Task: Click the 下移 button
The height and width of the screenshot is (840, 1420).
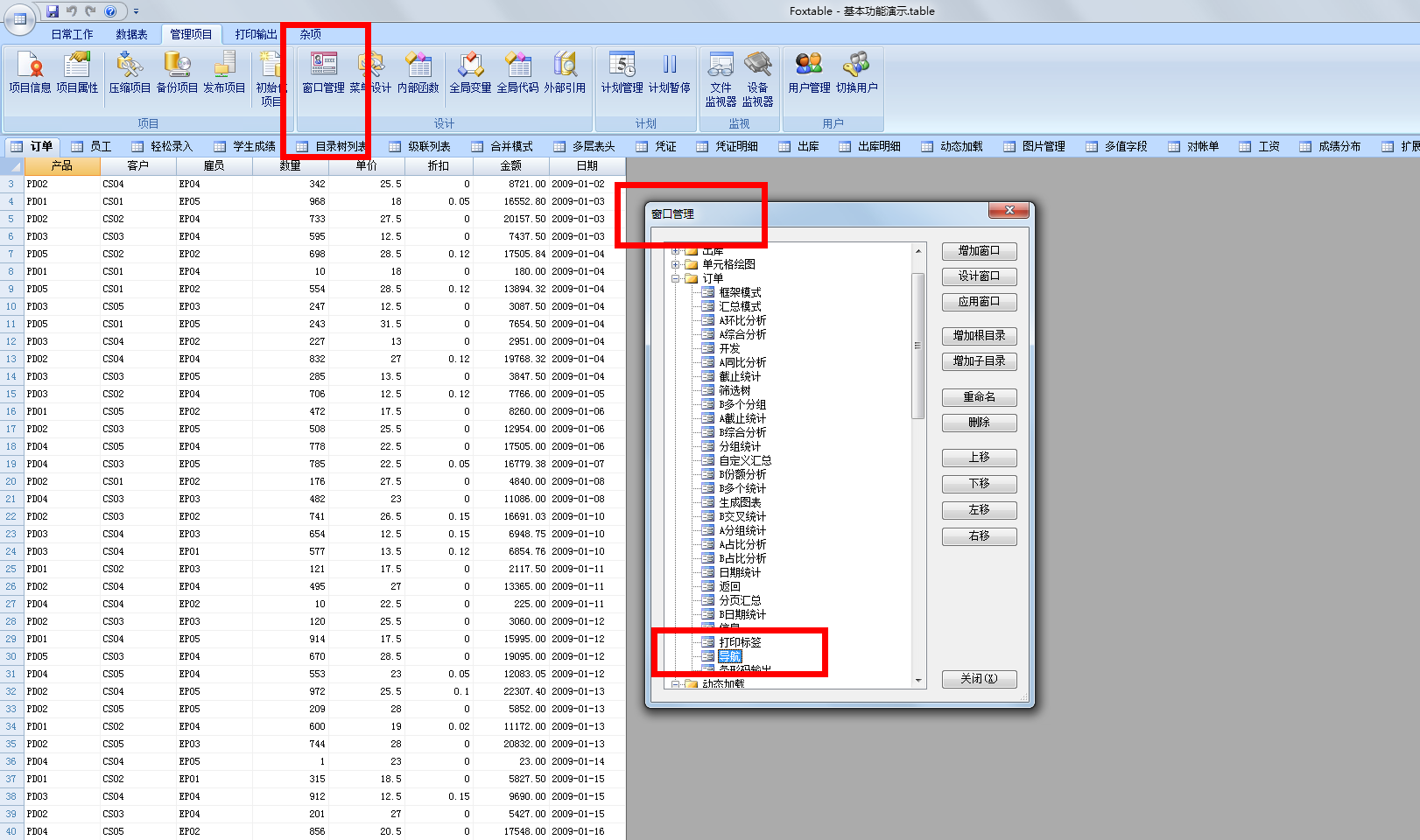Action: tap(979, 484)
